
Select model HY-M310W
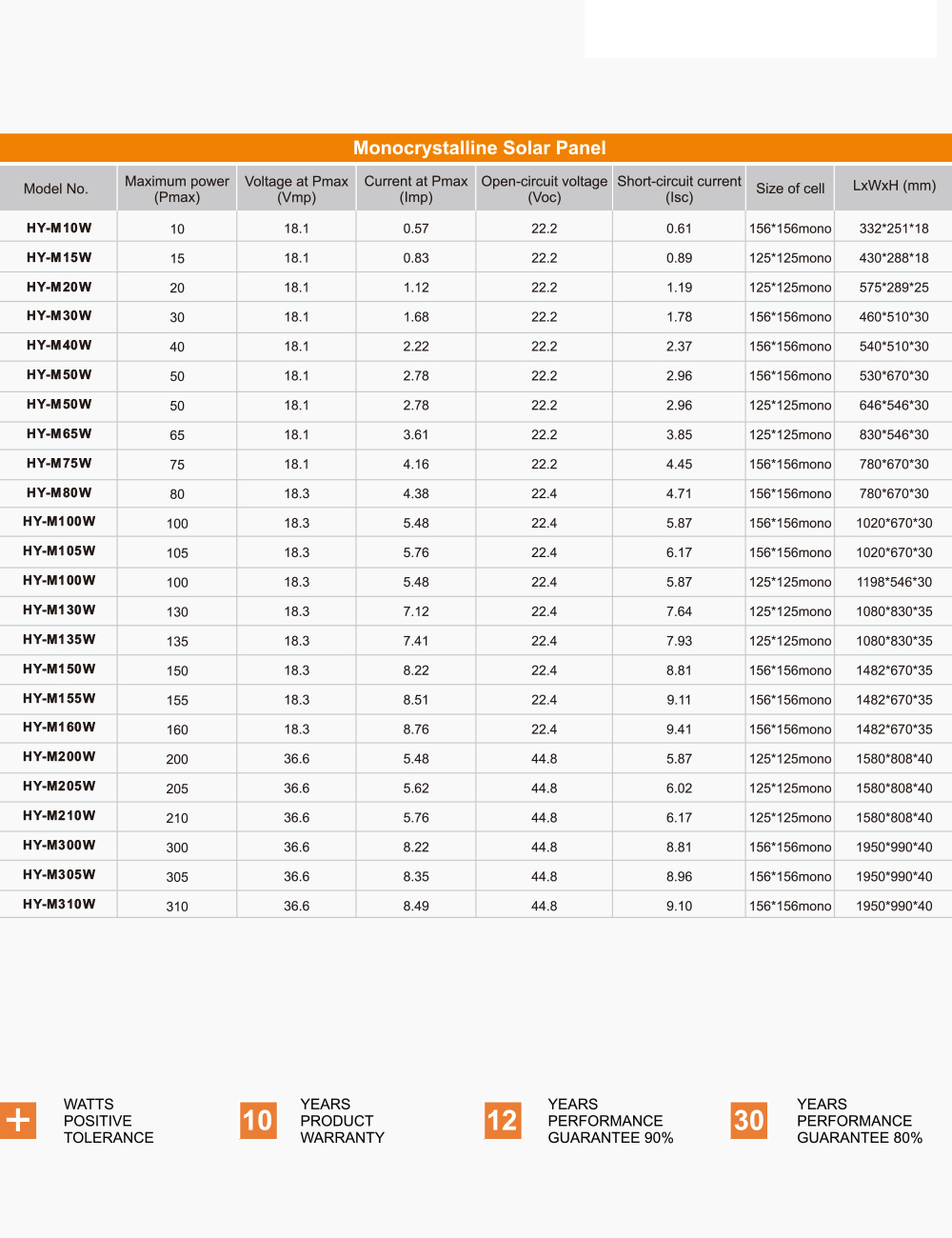(59, 904)
